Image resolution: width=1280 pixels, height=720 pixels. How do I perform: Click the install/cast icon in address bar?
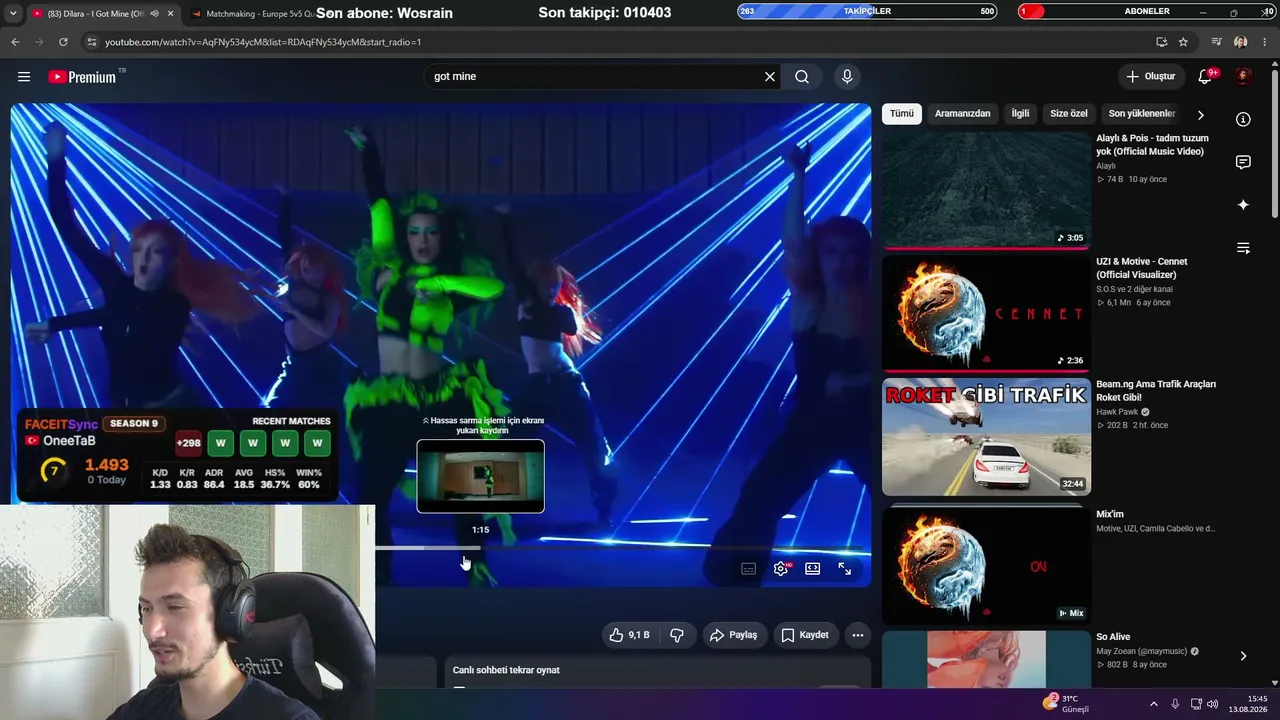1161,42
